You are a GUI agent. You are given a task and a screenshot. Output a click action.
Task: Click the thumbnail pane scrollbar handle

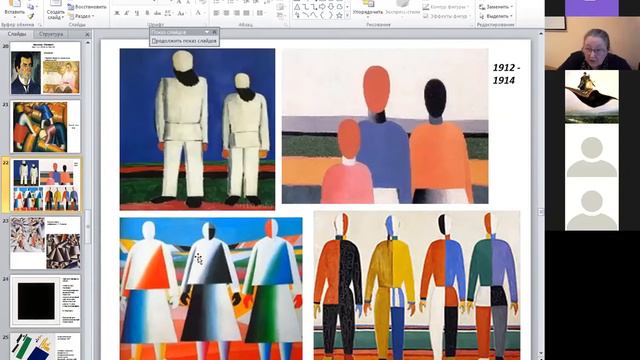[88, 227]
